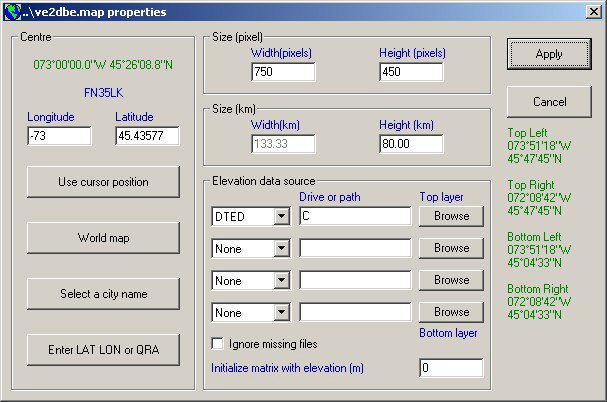The height and width of the screenshot is (402, 607).
Task: Open the World map button
Action: coord(103,238)
